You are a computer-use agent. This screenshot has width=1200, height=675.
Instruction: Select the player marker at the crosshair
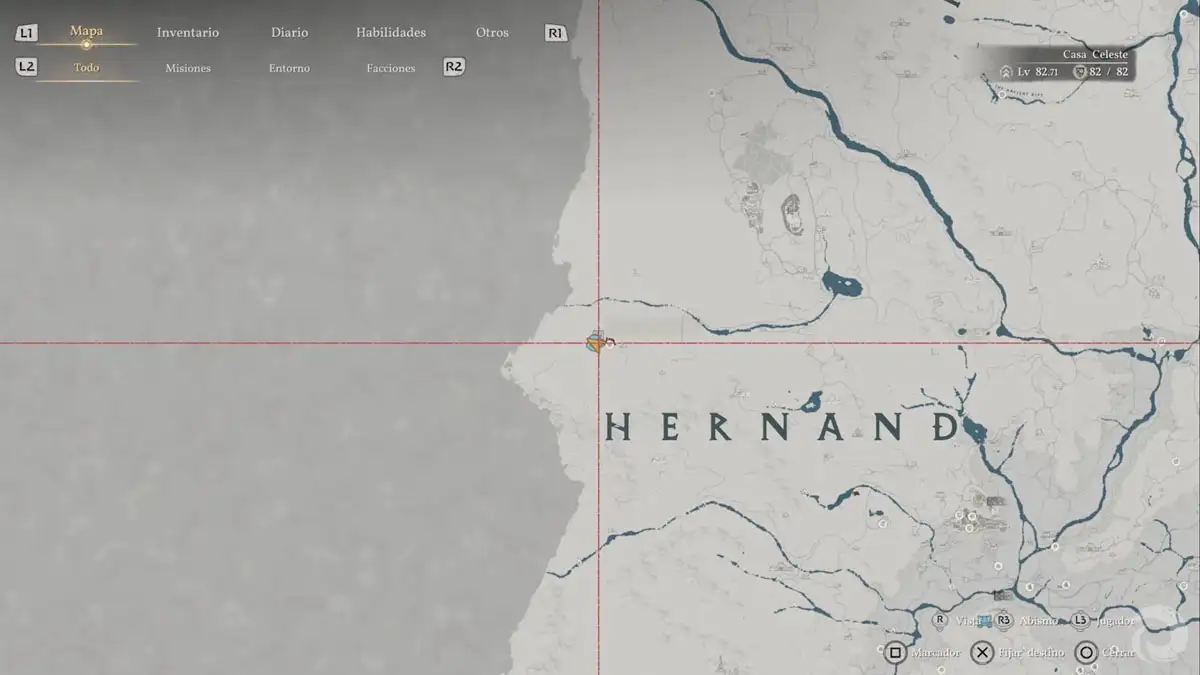click(x=598, y=343)
